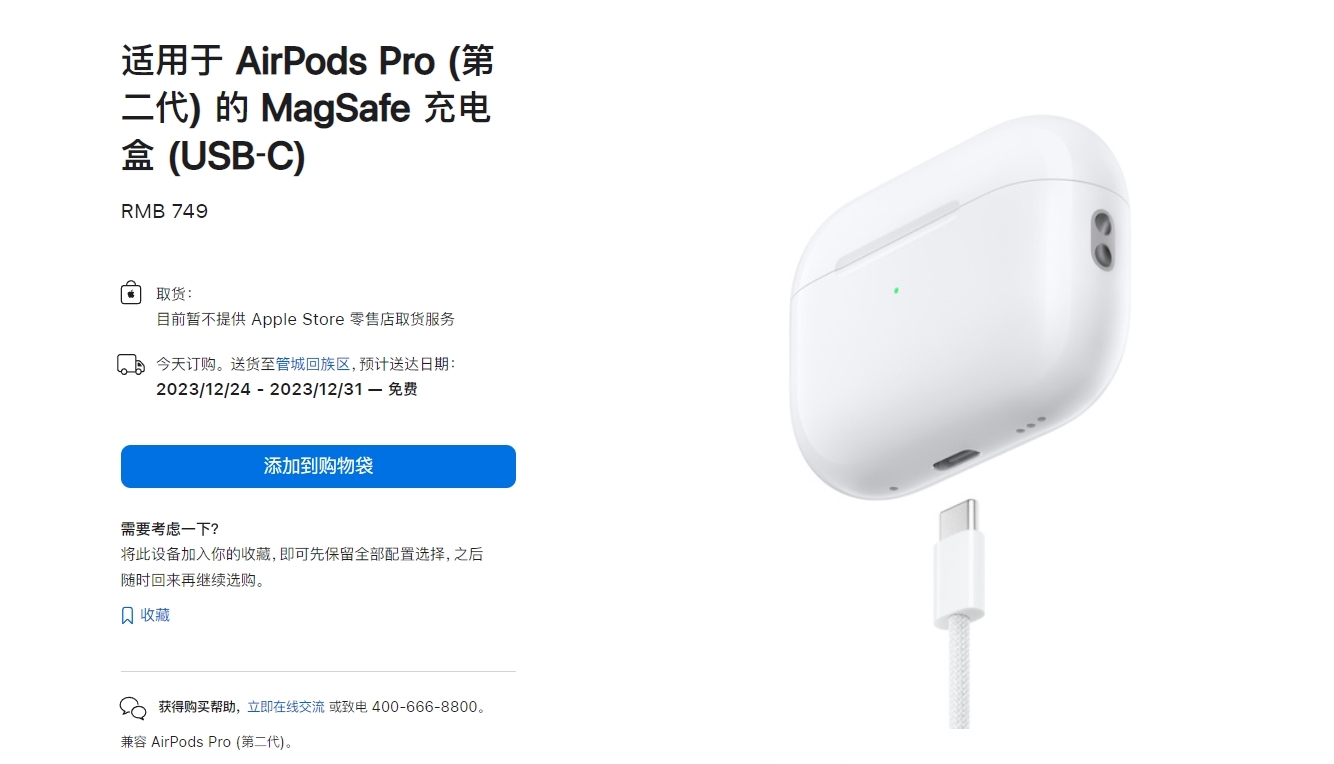Click the USB-C cable connector in the image
1334x764 pixels.
tap(960, 563)
